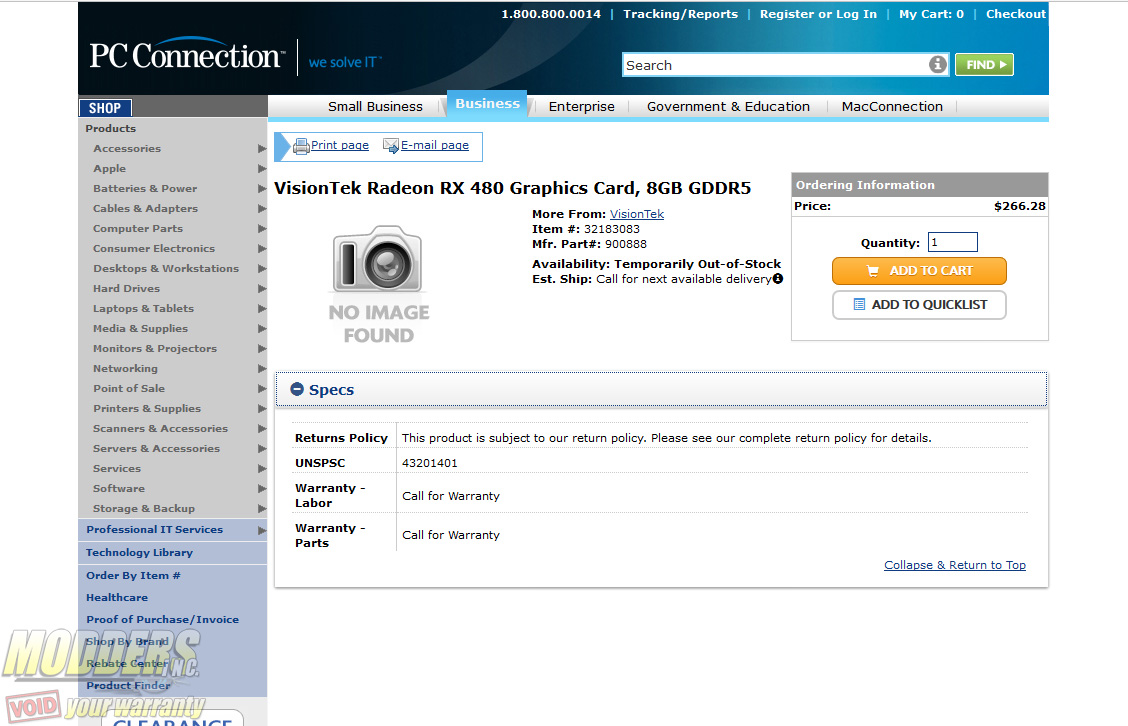
Task: Open the Software category
Action: (x=119, y=489)
